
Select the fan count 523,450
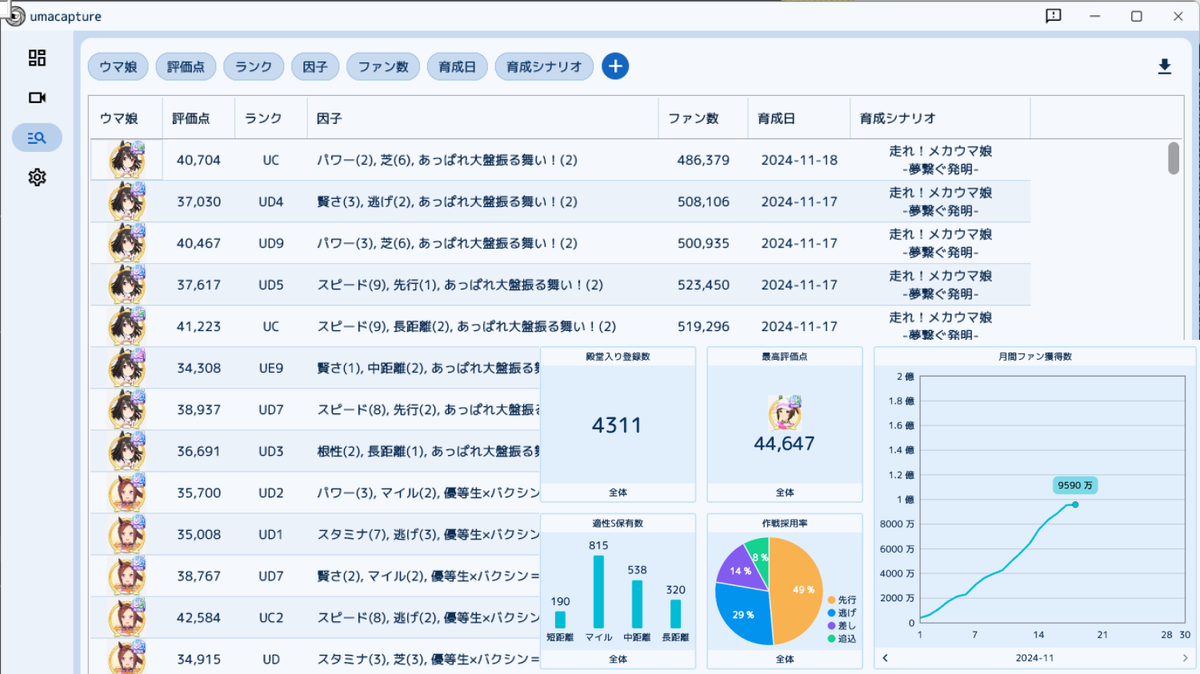[703, 285]
